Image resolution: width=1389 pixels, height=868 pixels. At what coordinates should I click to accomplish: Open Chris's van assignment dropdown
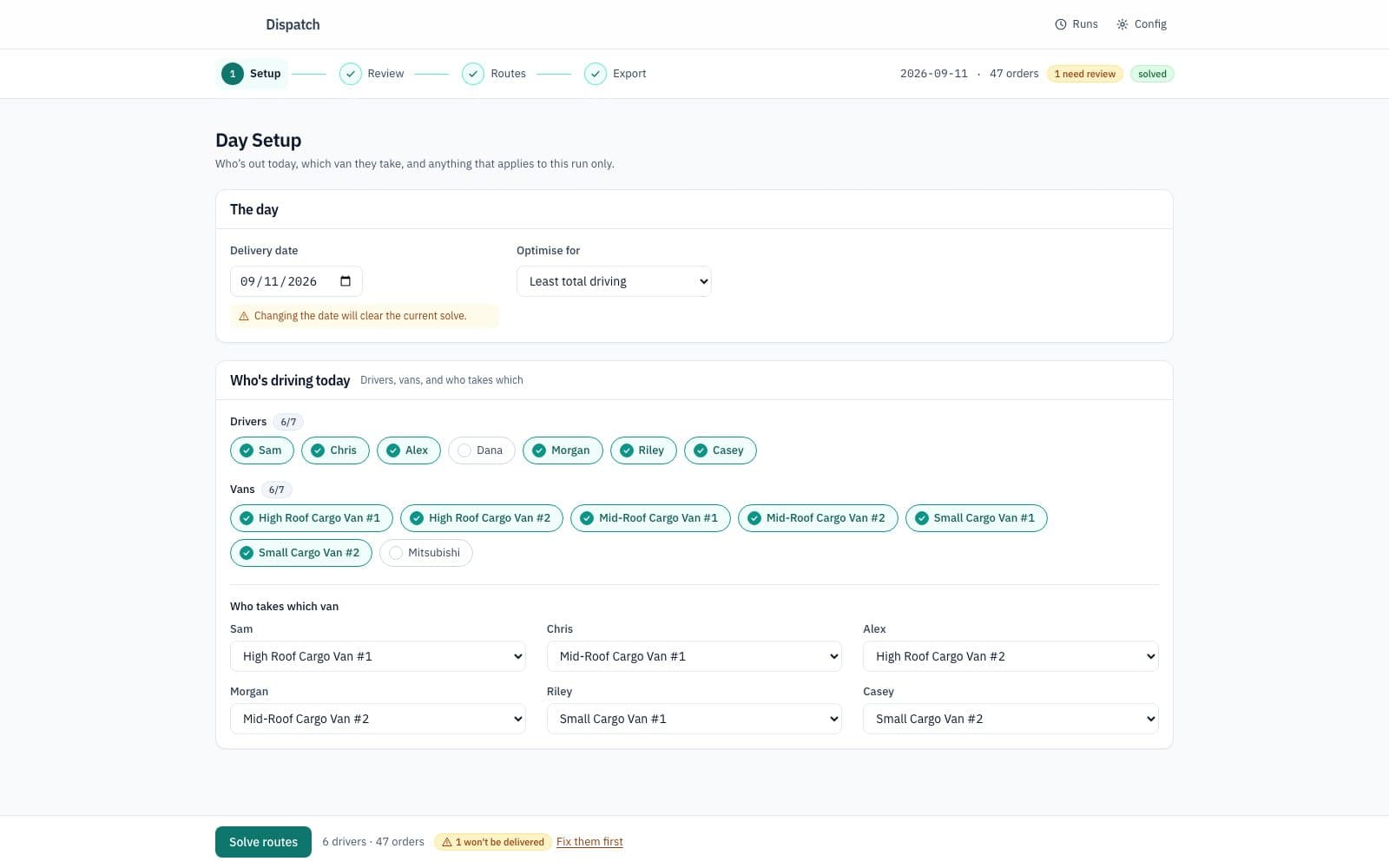(x=694, y=656)
